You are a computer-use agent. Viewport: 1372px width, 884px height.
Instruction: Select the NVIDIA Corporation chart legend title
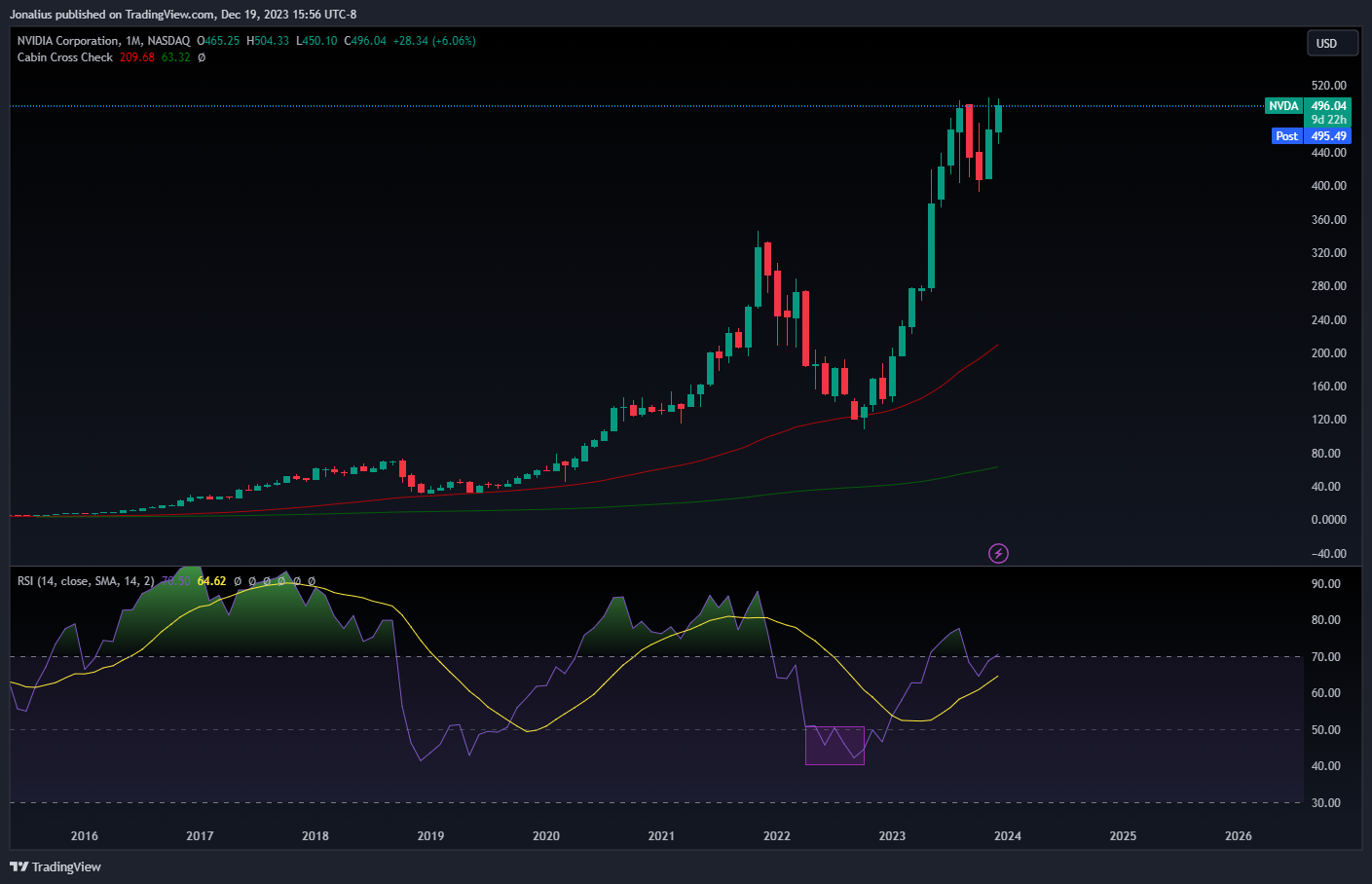103,41
